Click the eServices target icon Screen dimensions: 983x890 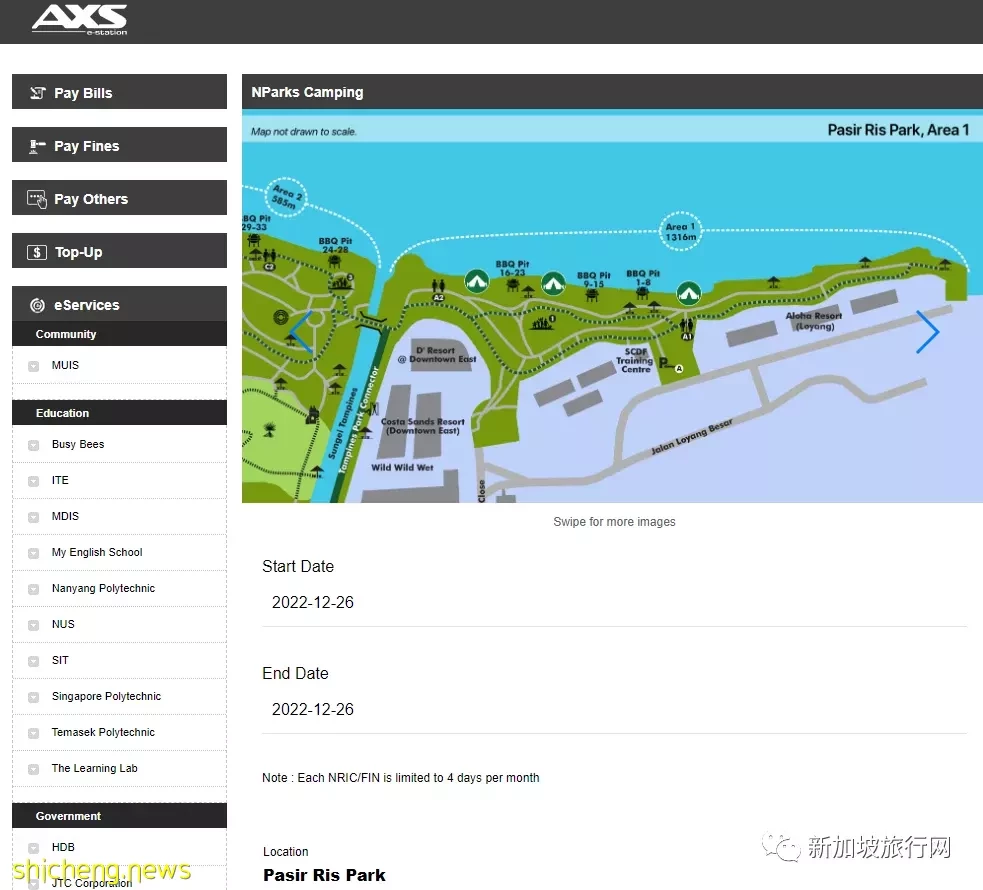38,305
